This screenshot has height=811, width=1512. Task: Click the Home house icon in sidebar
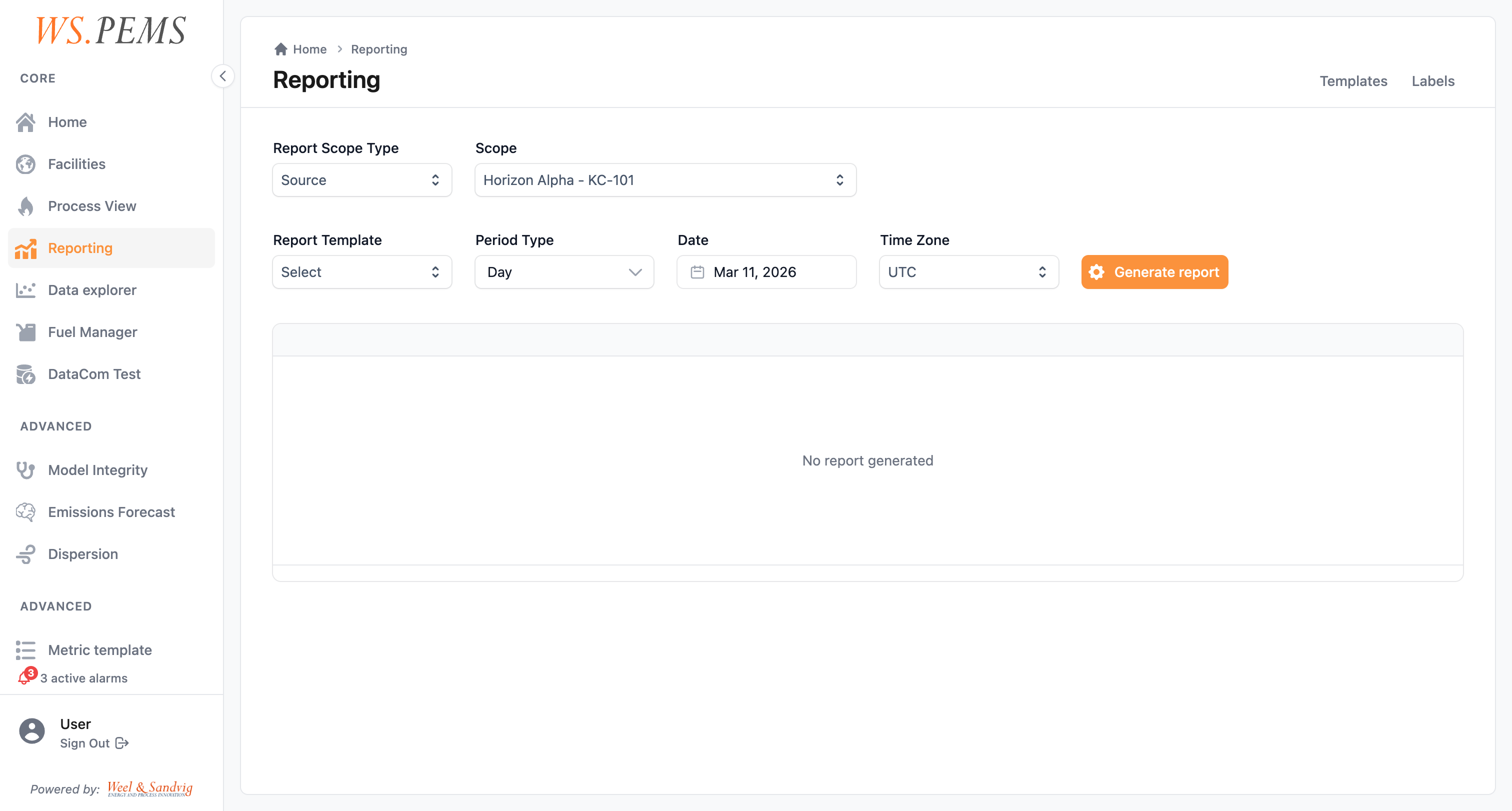[x=26, y=122]
